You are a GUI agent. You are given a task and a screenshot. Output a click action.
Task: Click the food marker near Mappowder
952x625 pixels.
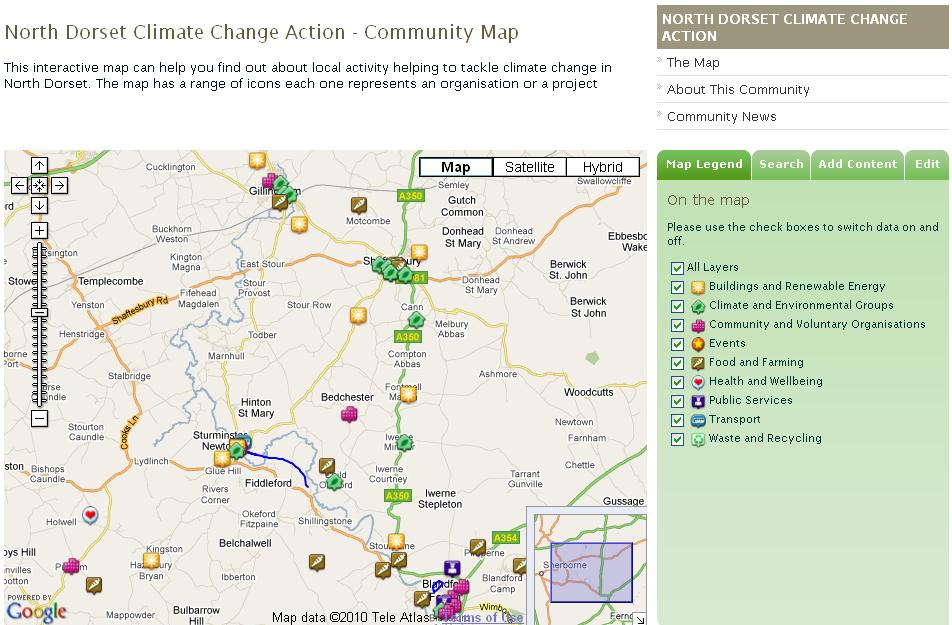click(x=94, y=585)
